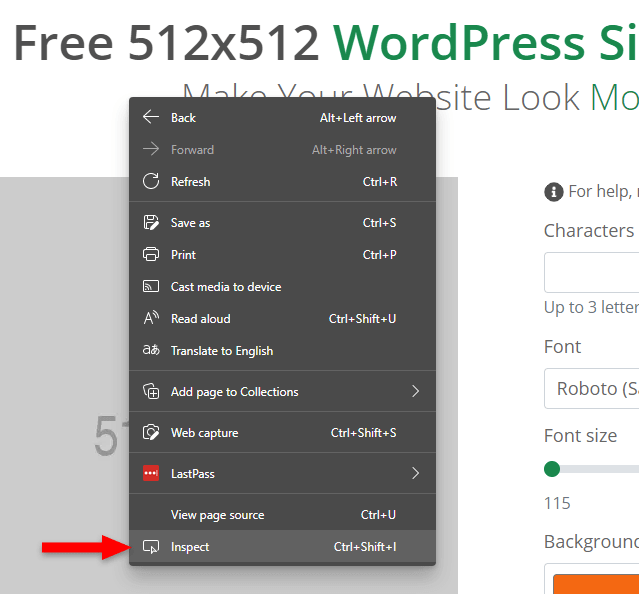This screenshot has height=594, width=639.
Task: Choose Refresh in the context menu
Action: pos(282,182)
